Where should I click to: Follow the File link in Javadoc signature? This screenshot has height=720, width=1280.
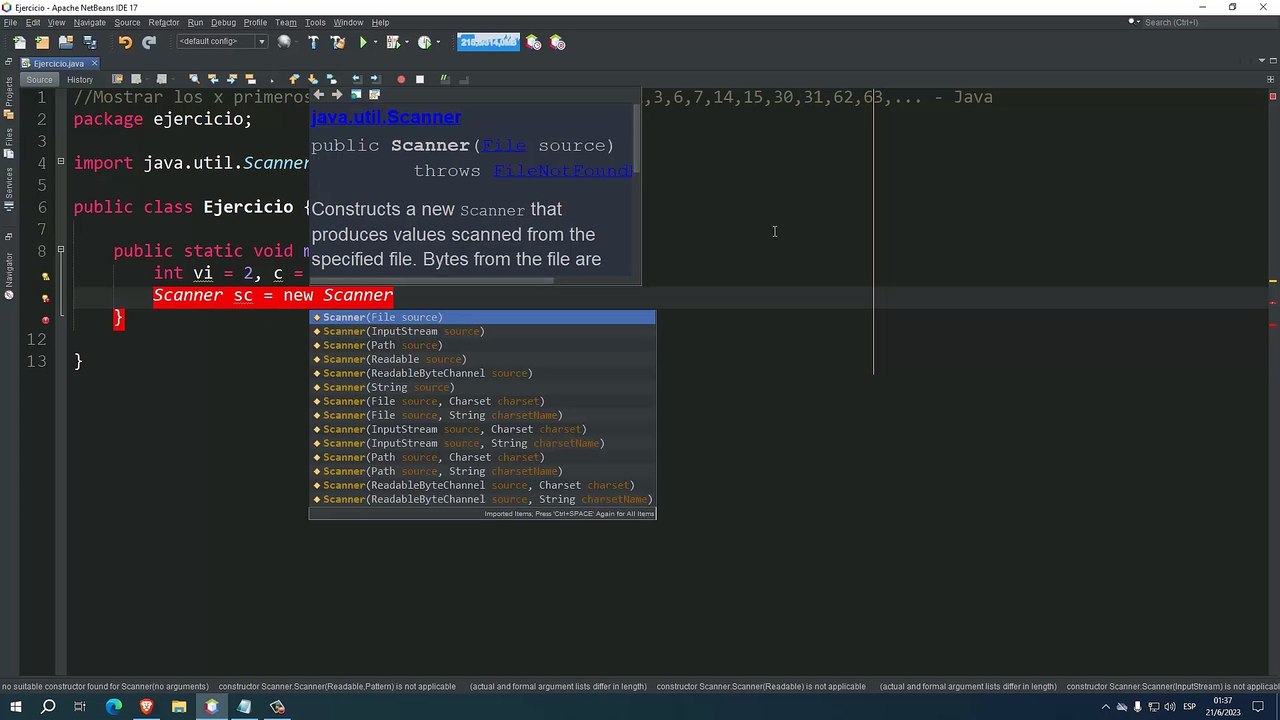pyautogui.click(x=503, y=145)
